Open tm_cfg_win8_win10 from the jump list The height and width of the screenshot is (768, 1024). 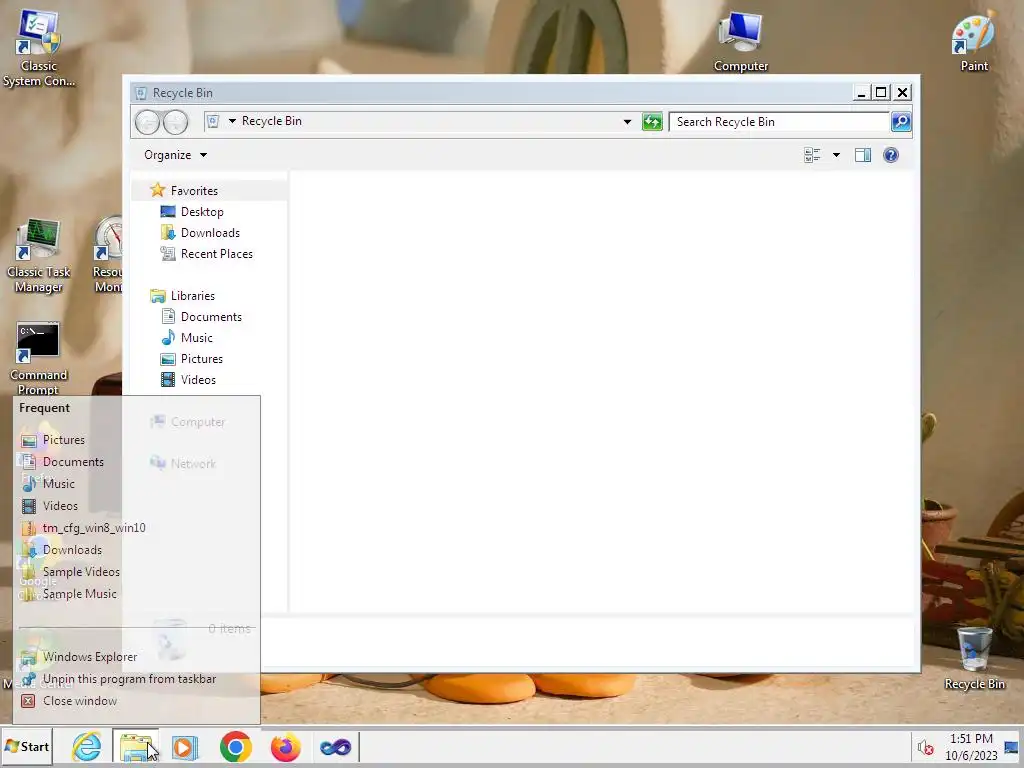(x=136, y=528)
